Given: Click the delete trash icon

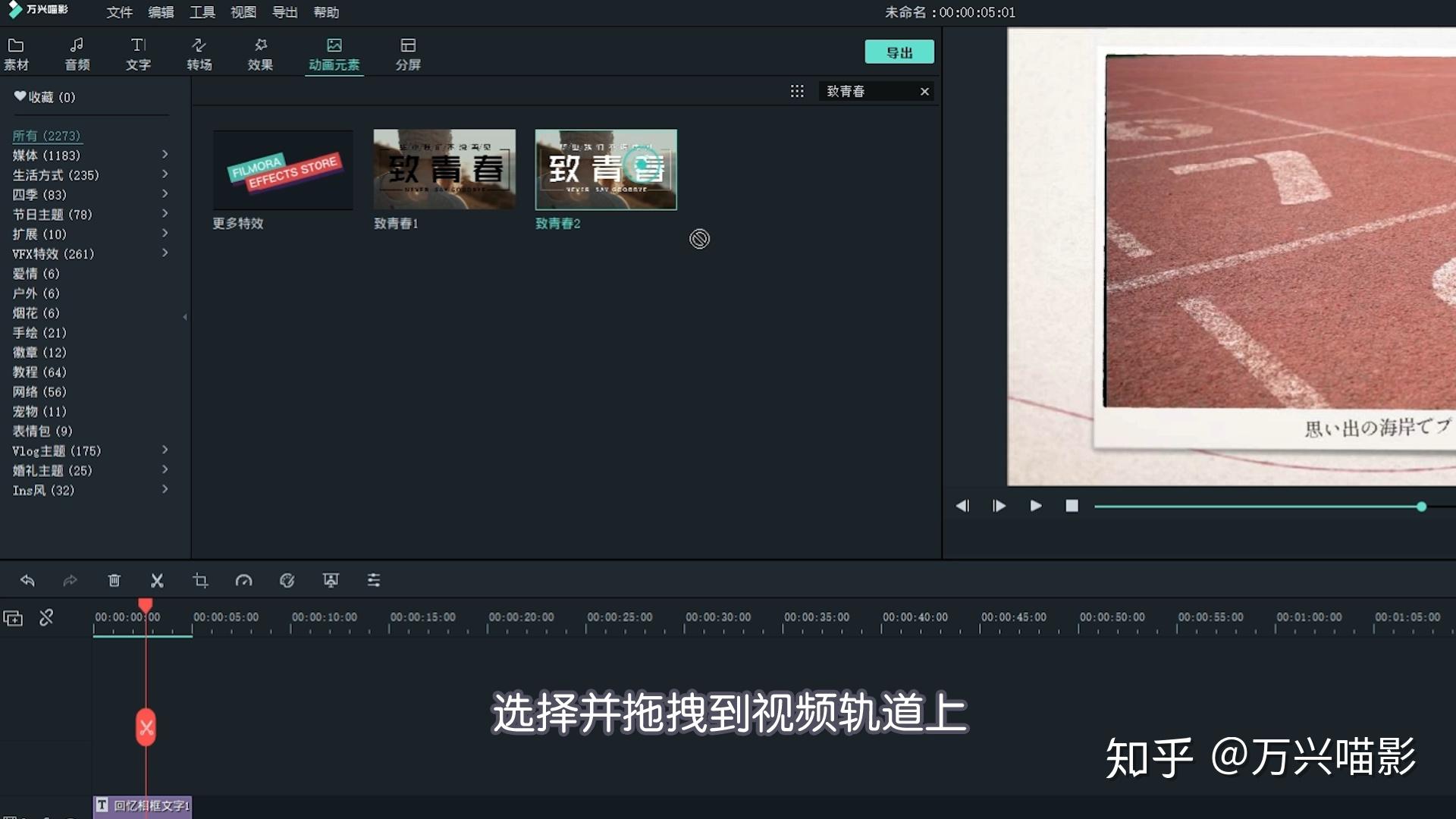Looking at the screenshot, I should 114,580.
